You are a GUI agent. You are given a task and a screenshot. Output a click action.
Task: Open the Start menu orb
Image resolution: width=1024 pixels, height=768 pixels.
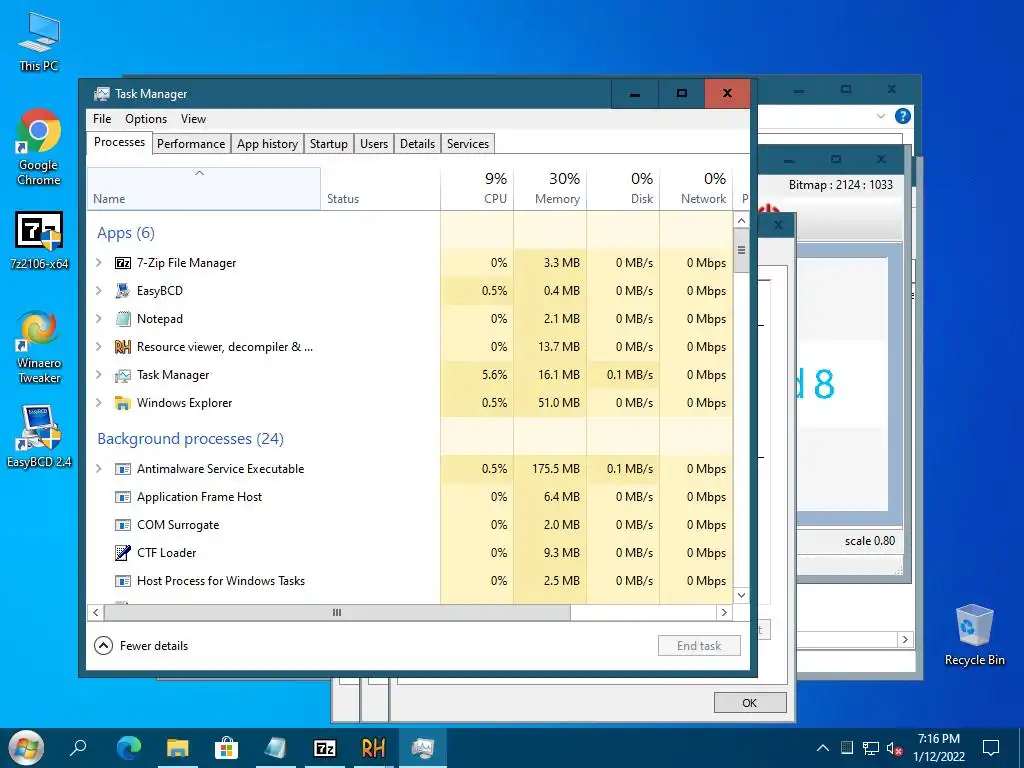pyautogui.click(x=26, y=748)
